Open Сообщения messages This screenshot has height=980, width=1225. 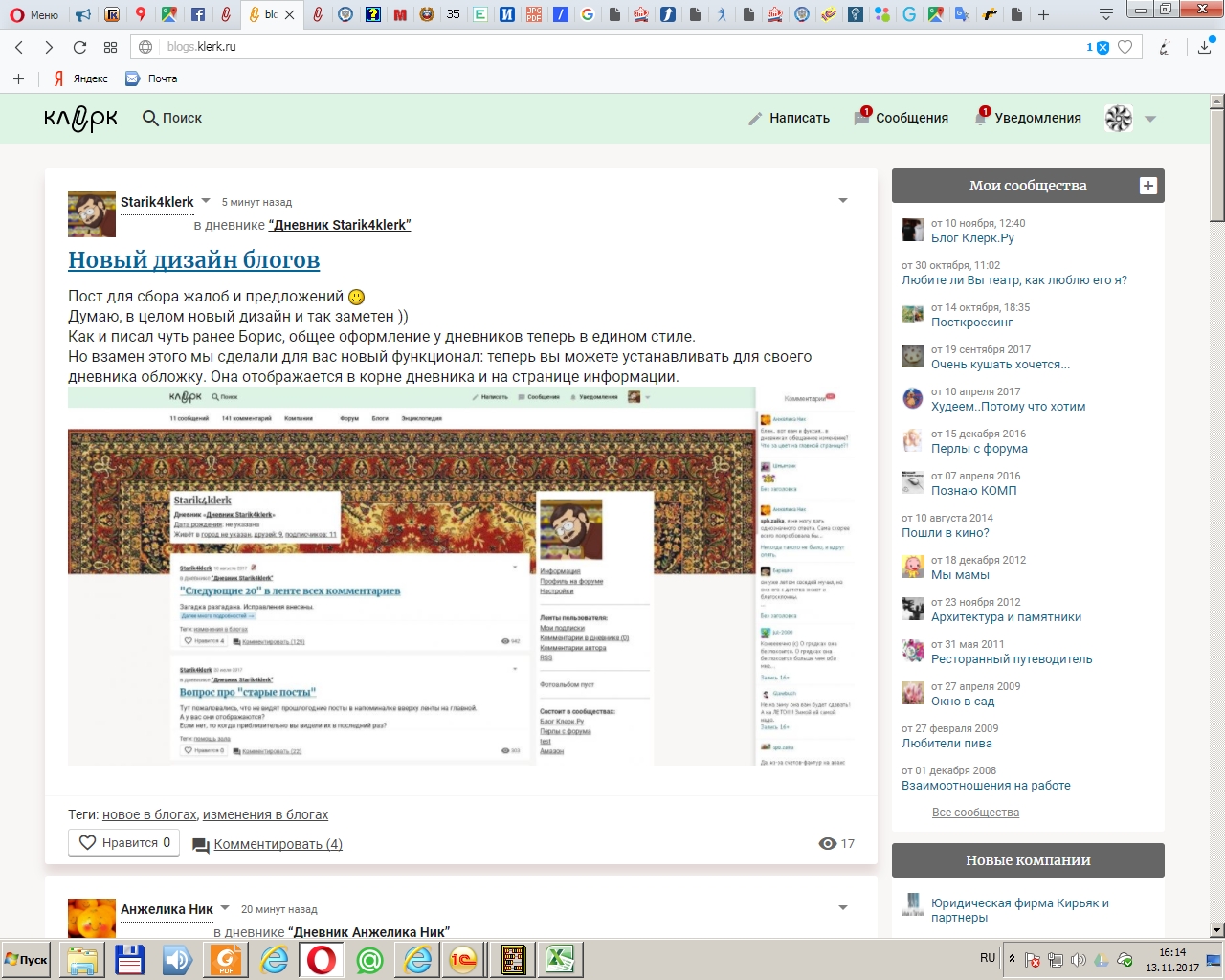(902, 117)
